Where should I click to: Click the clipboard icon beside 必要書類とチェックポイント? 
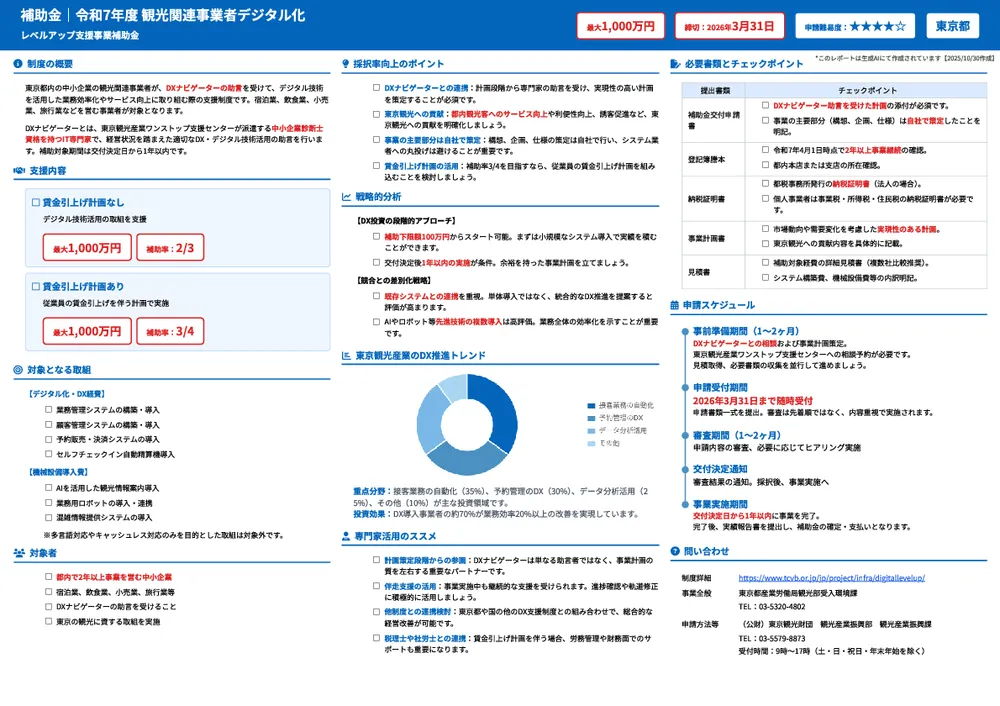click(x=675, y=64)
